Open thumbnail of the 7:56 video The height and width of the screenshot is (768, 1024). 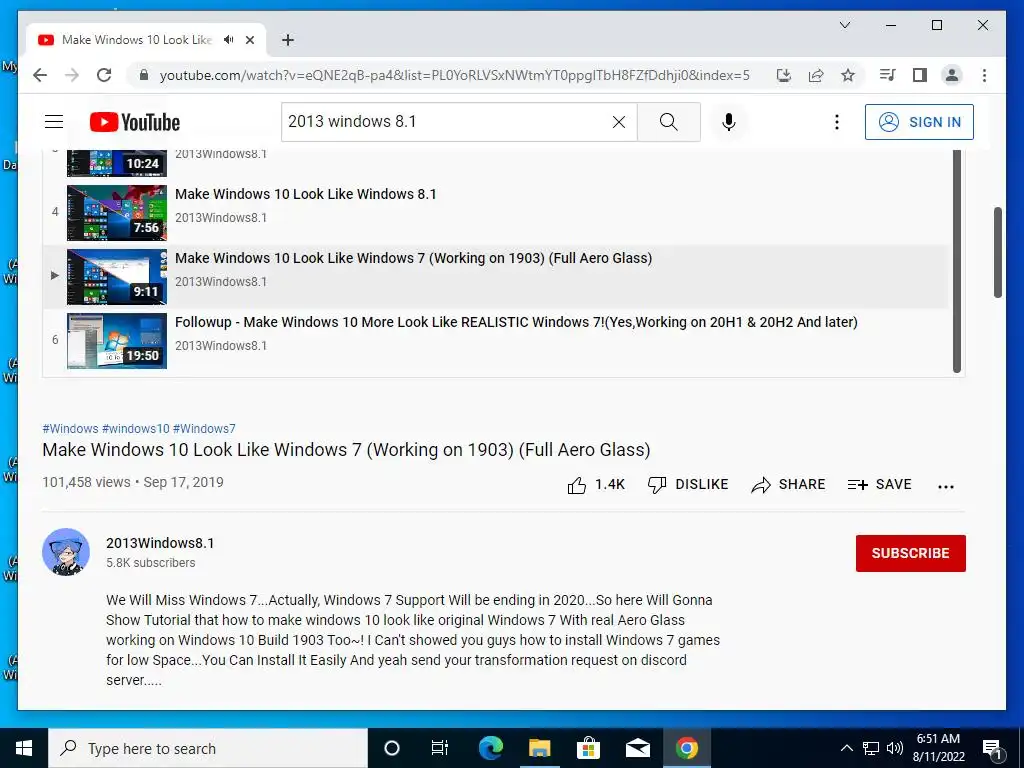pyautogui.click(x=117, y=213)
